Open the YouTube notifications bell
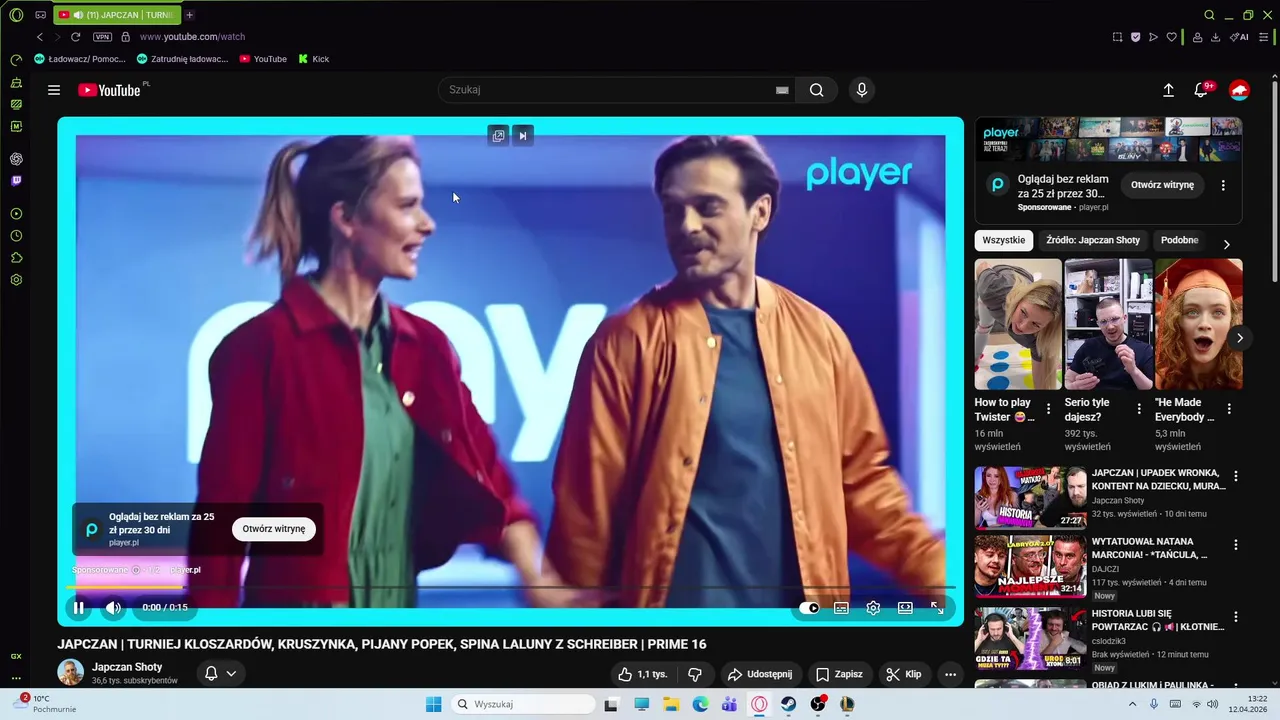 point(1202,90)
